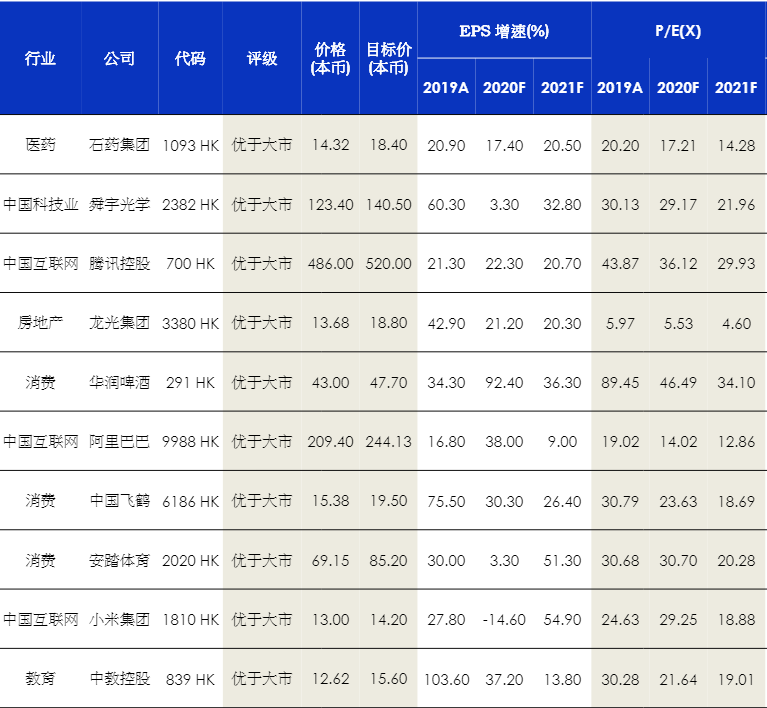Click the 代码 column header
The image size is (767, 708).
[190, 59]
